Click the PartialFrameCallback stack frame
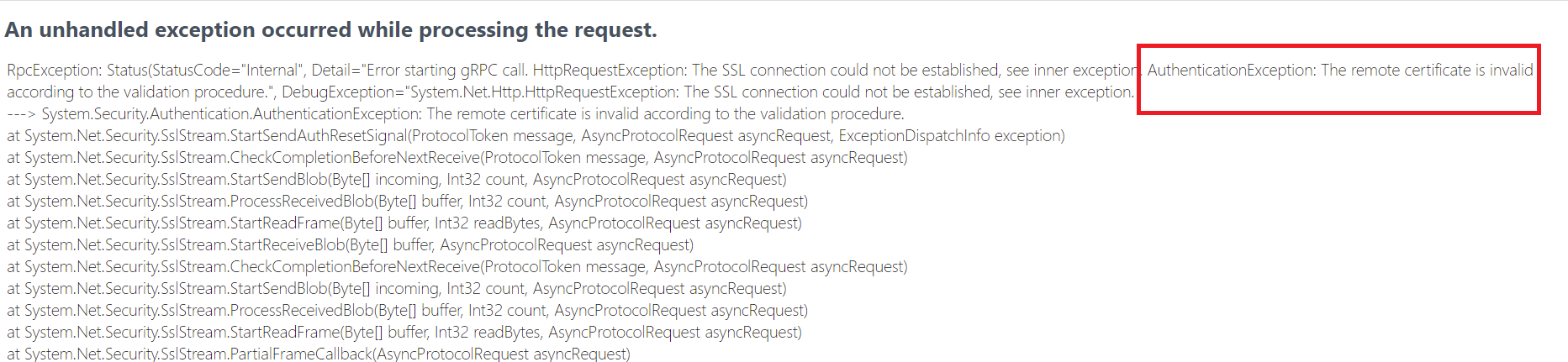Image resolution: width=1568 pixels, height=362 pixels. (319, 354)
